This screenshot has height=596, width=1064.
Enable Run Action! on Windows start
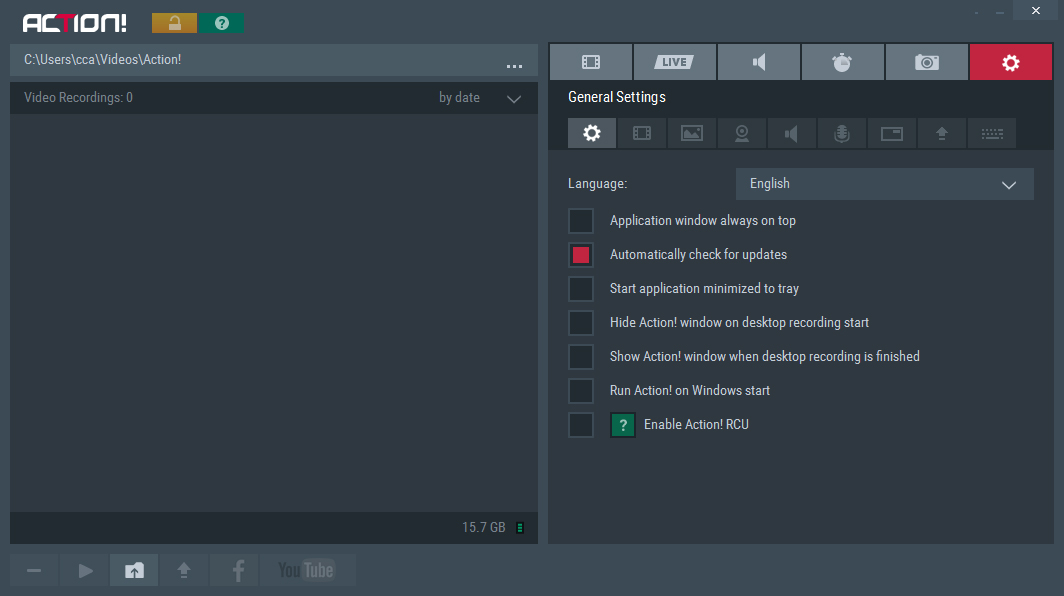click(581, 391)
